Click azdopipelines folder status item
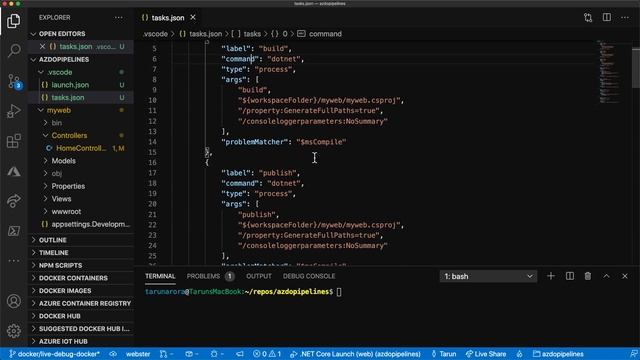Screen dimensions: 640x360 558,354
